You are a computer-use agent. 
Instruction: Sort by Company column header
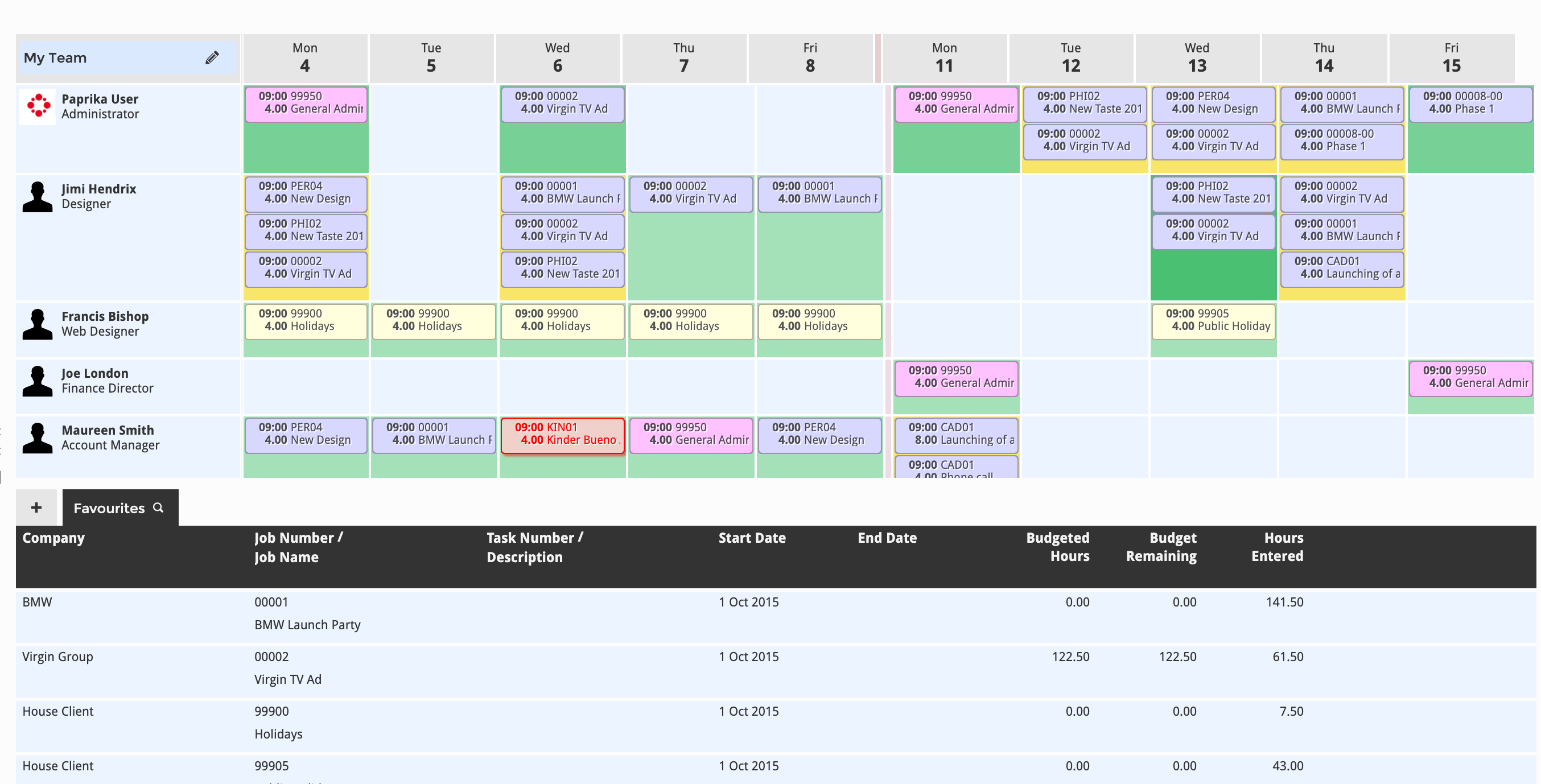[x=53, y=538]
